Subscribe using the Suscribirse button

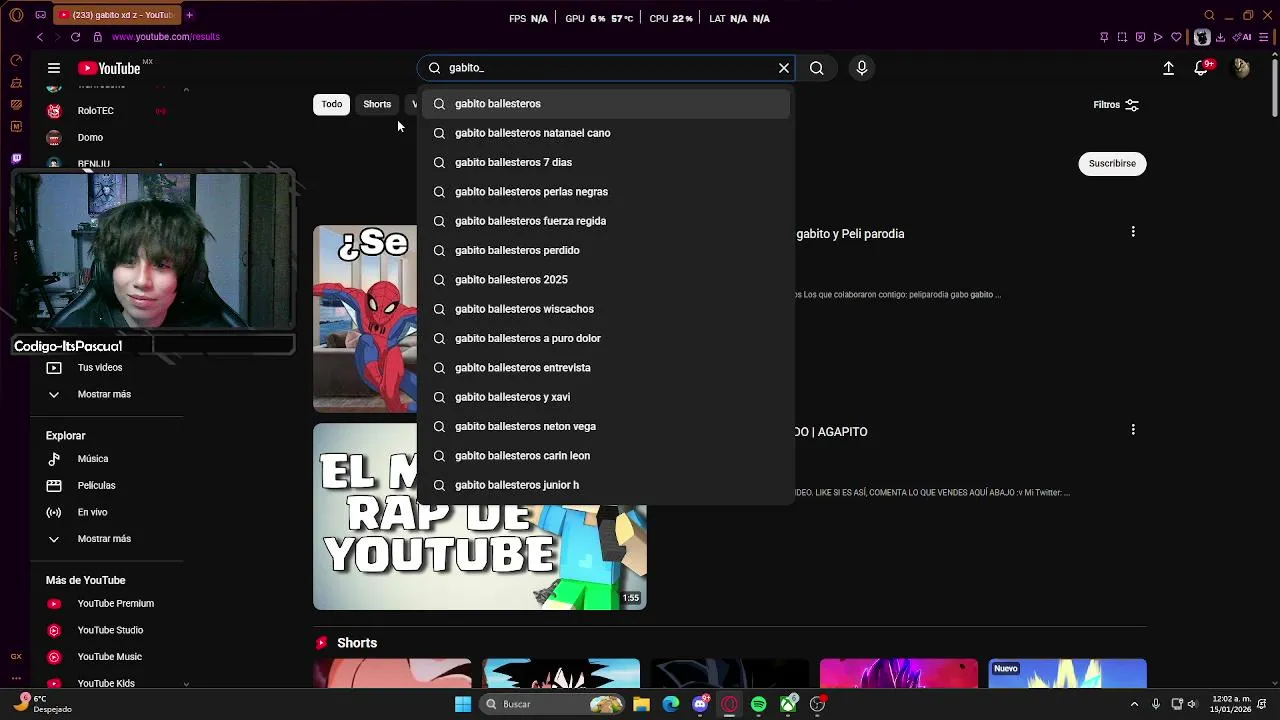tap(1112, 163)
